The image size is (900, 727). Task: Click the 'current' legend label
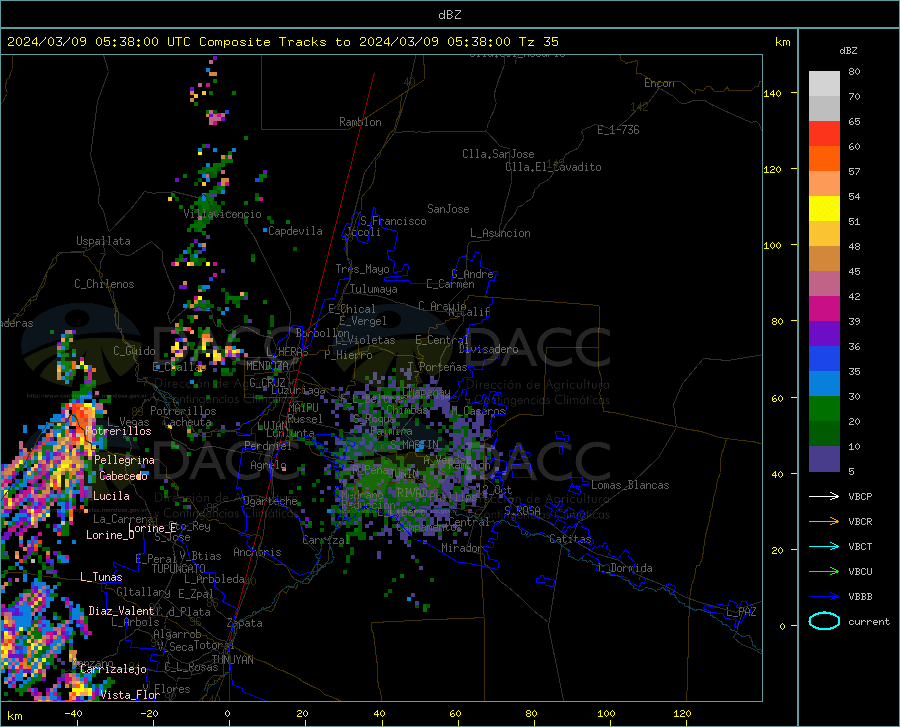coord(869,621)
